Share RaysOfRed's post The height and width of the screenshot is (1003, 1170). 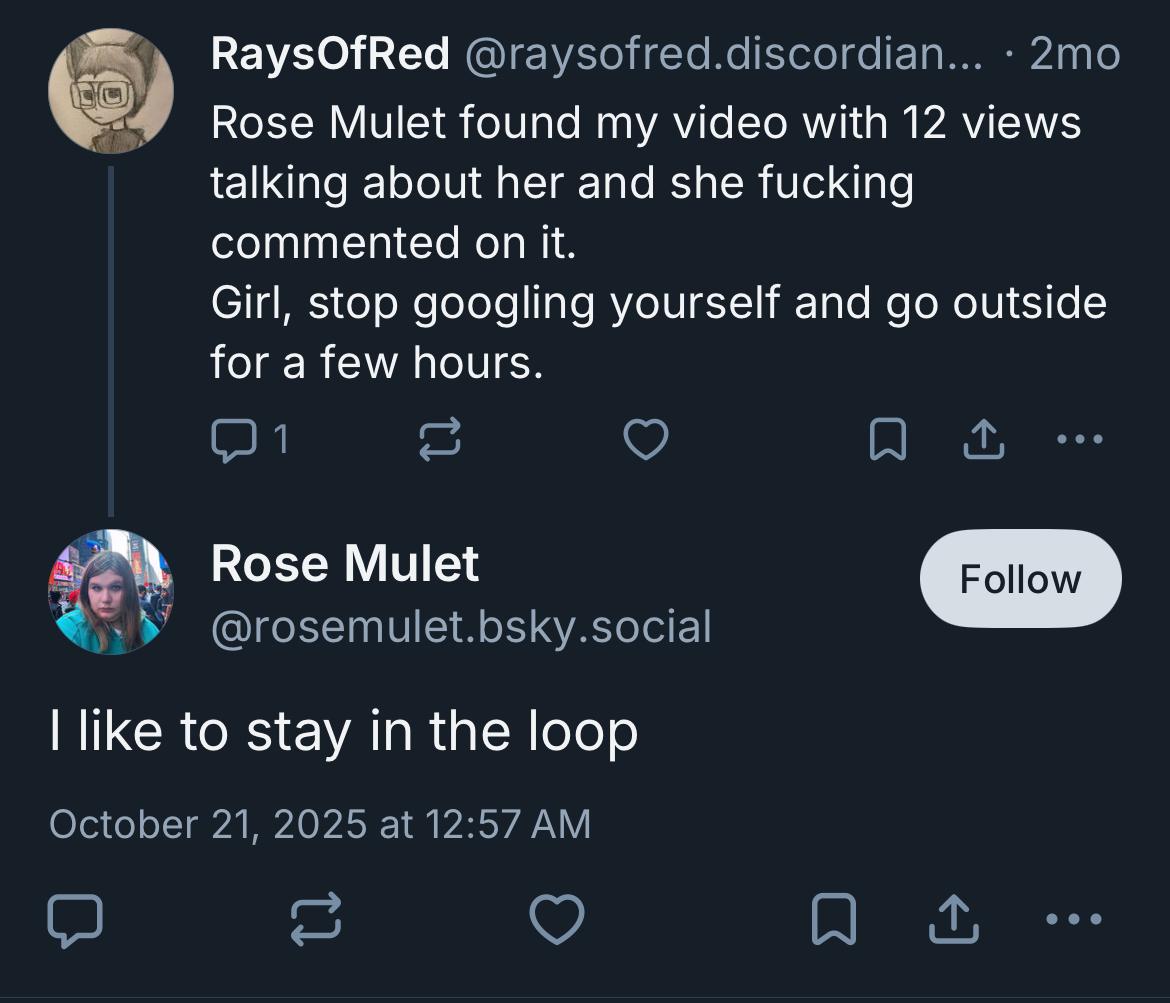tap(983, 440)
